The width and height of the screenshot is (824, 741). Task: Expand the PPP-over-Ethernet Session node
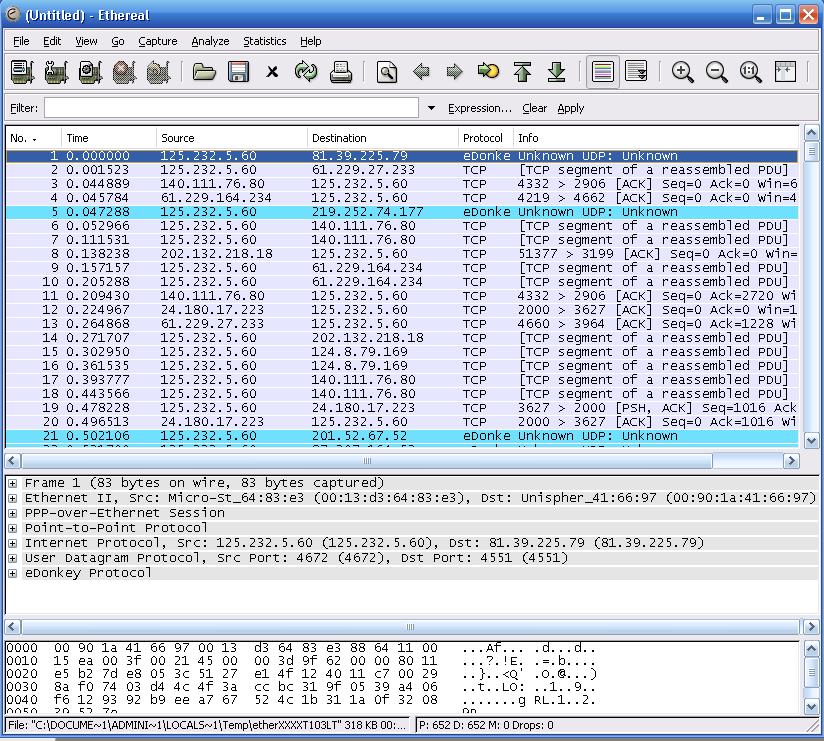click(13, 513)
